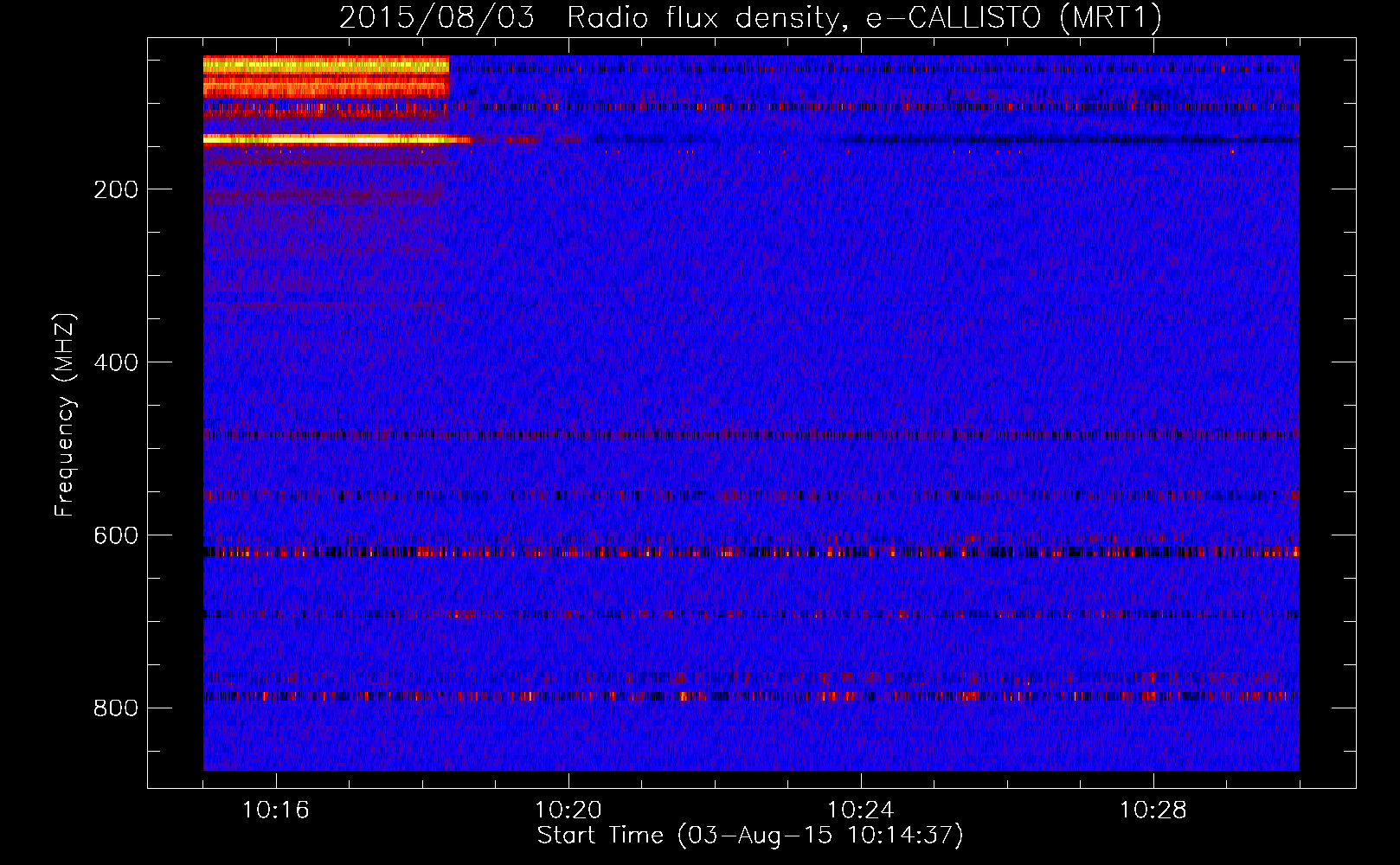Click the 800 frequency tick label

tap(116, 708)
